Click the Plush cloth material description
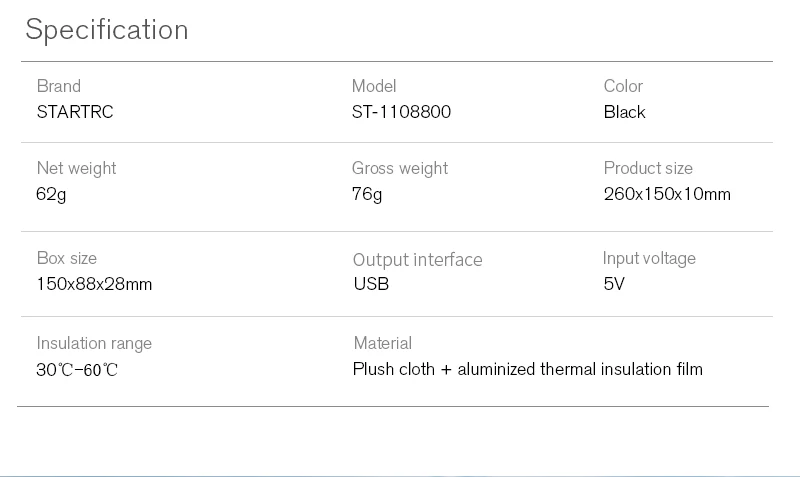The height and width of the screenshot is (477, 800). click(528, 369)
